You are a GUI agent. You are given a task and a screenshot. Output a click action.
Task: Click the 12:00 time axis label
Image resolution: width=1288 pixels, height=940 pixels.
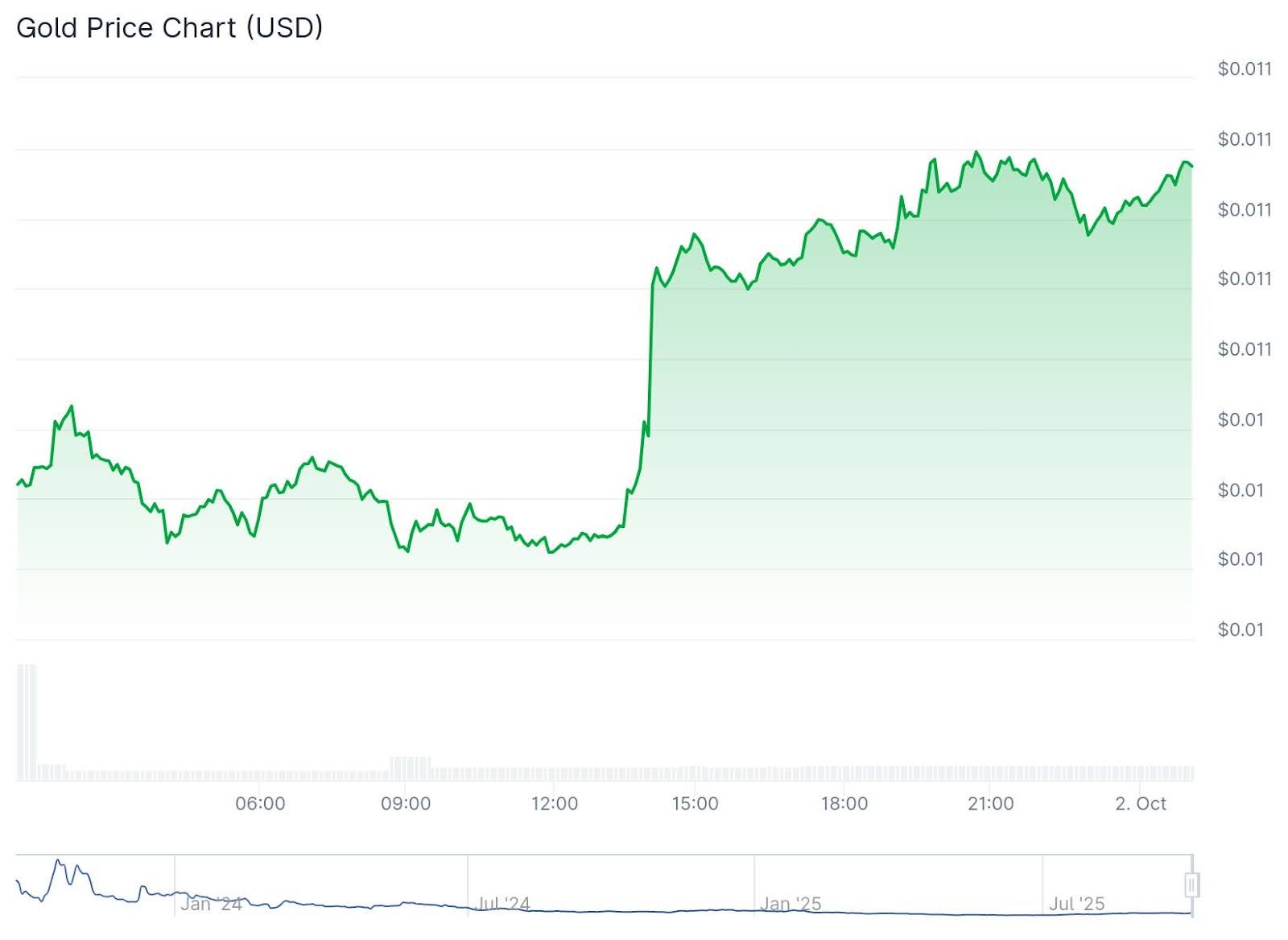pos(555,803)
